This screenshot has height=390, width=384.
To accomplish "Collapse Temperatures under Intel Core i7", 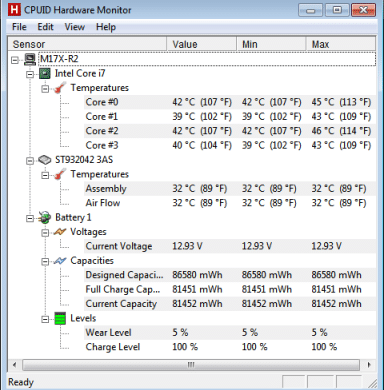I will coord(45,89).
